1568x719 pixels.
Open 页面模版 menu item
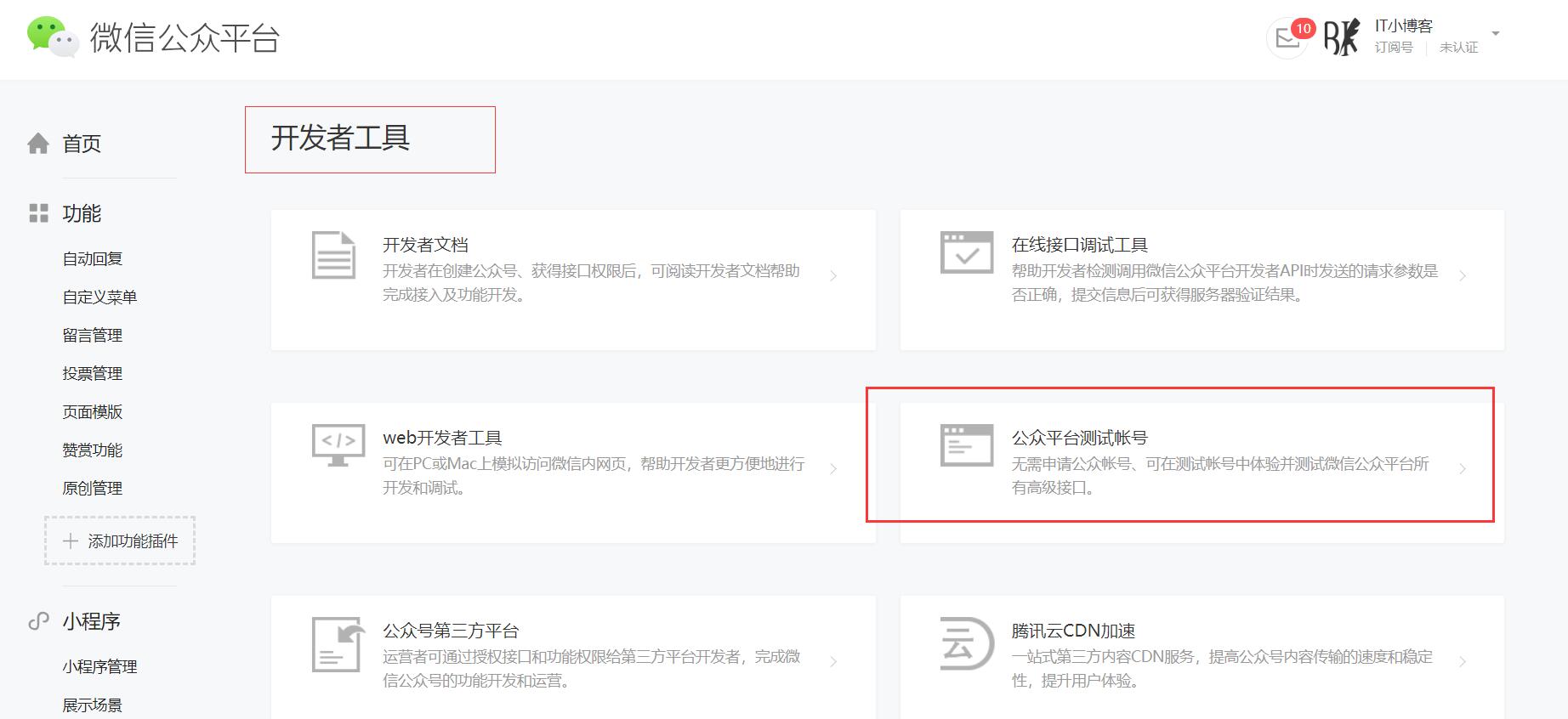[93, 411]
